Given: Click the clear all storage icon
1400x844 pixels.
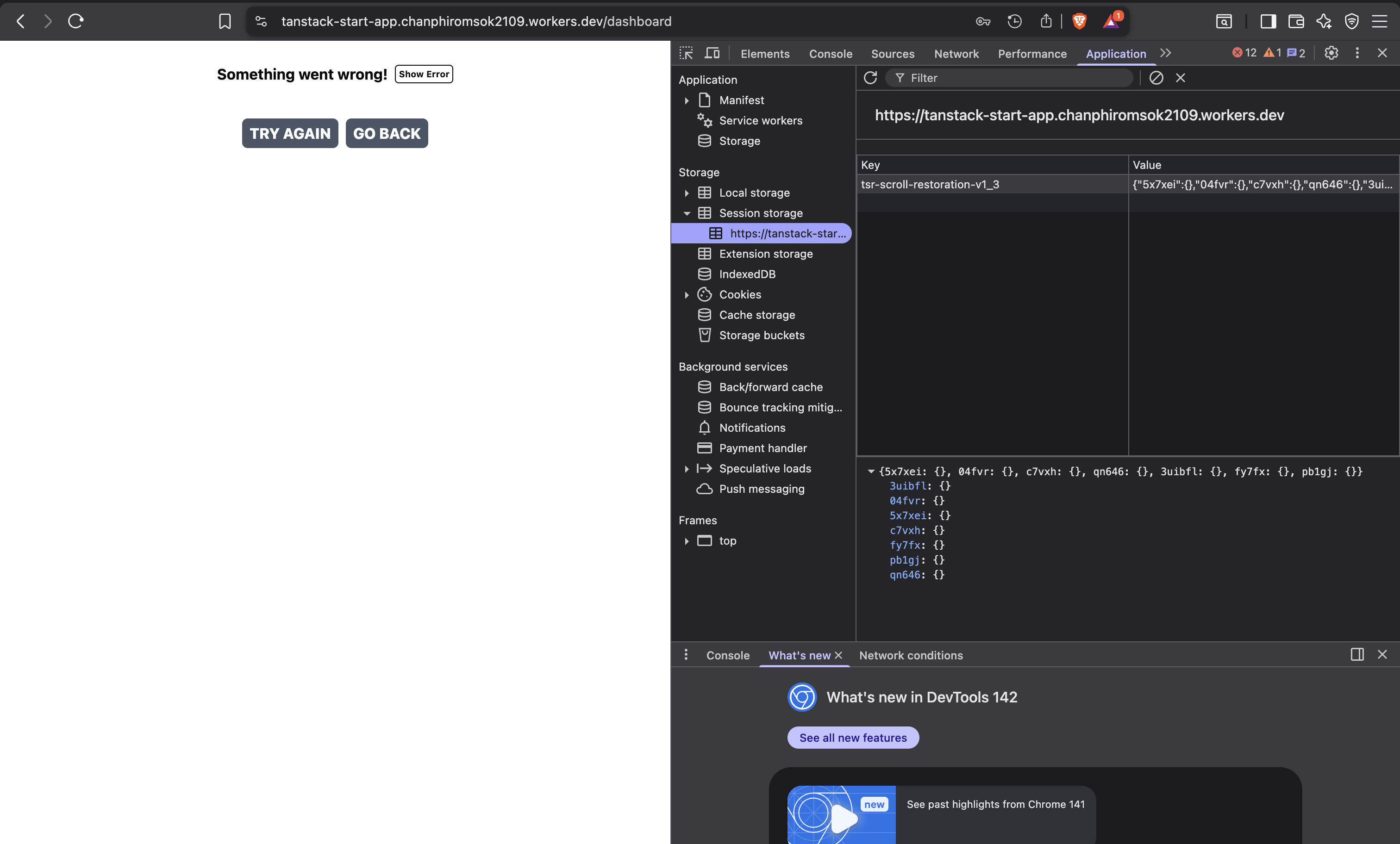Looking at the screenshot, I should (1156, 78).
